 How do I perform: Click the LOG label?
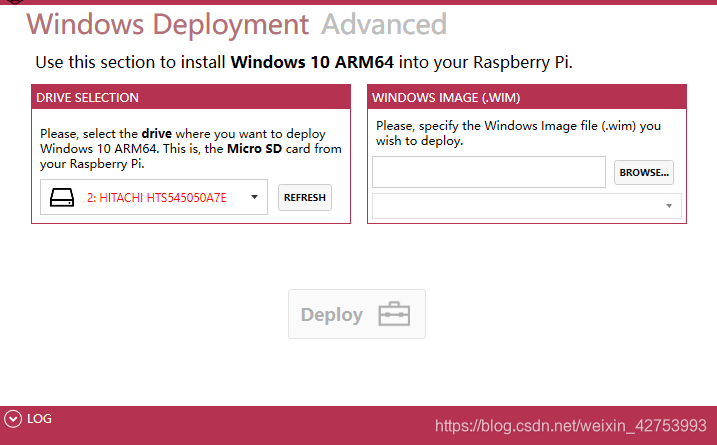coord(39,419)
